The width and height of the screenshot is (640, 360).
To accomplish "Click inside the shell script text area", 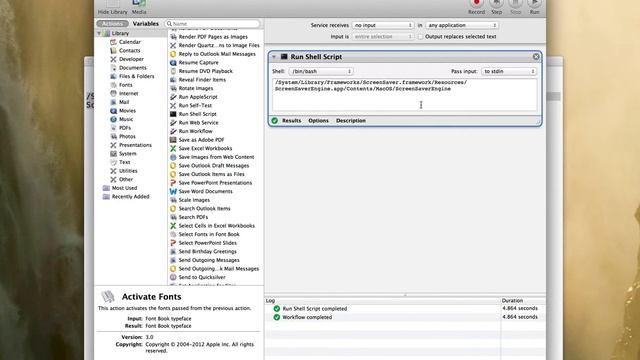I will pyautogui.click(x=404, y=95).
